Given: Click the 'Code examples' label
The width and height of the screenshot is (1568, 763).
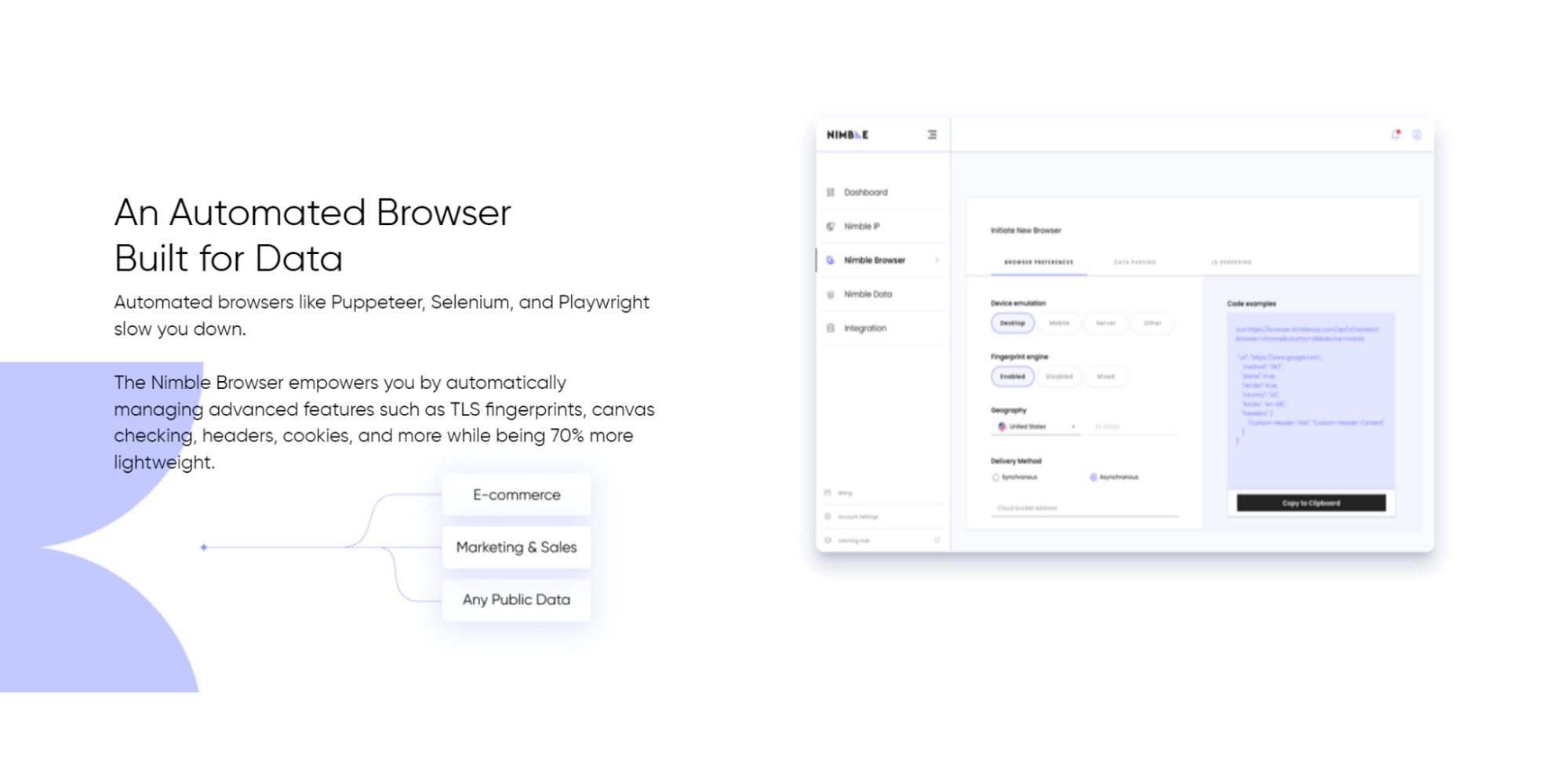Looking at the screenshot, I should (x=1251, y=303).
